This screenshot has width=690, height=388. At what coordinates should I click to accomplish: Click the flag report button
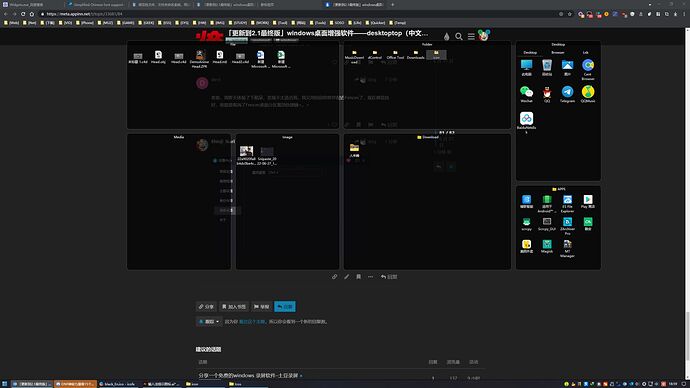pyautogui.click(x=261, y=307)
